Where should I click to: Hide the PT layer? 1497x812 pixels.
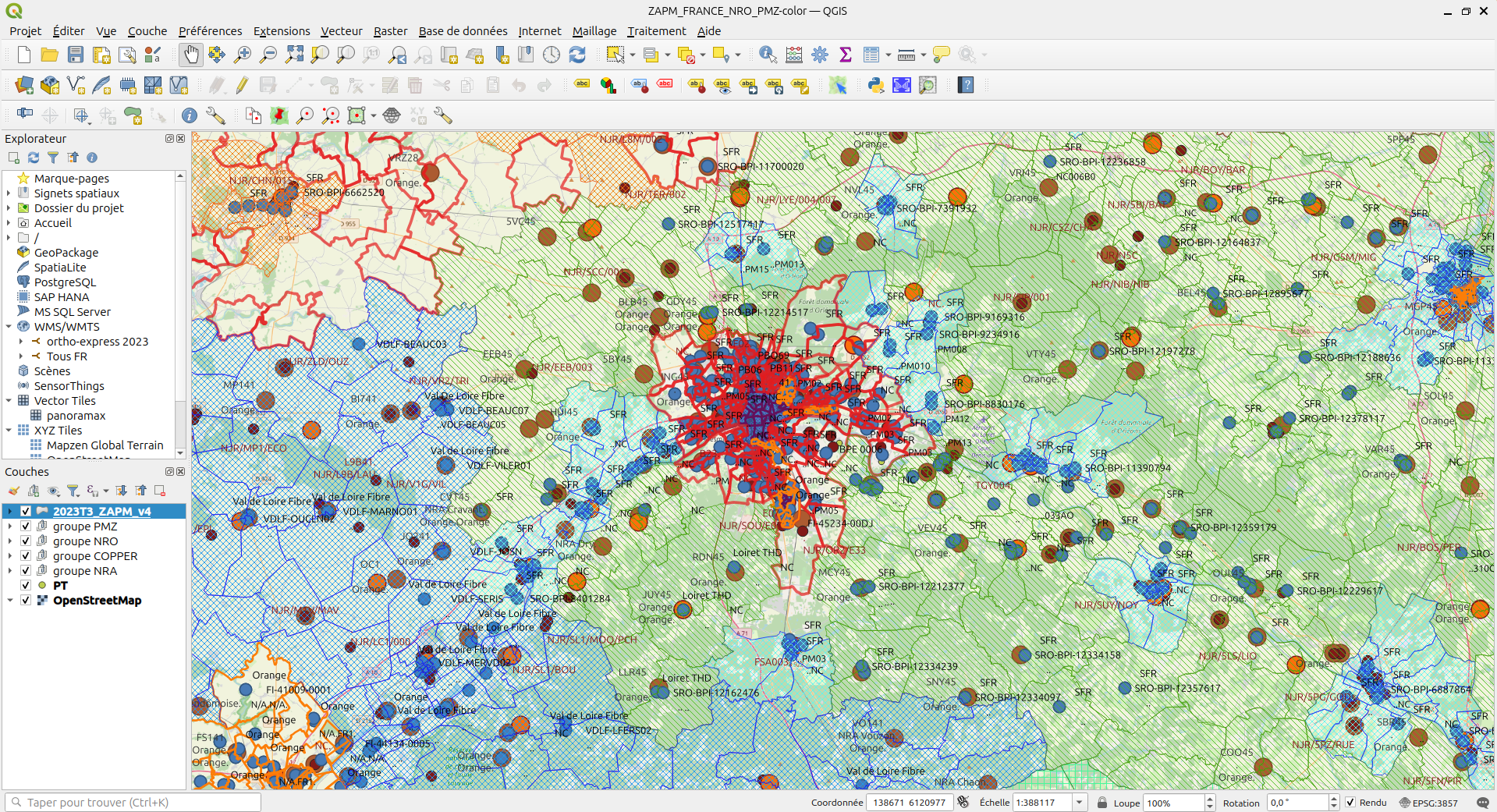pyautogui.click(x=26, y=586)
